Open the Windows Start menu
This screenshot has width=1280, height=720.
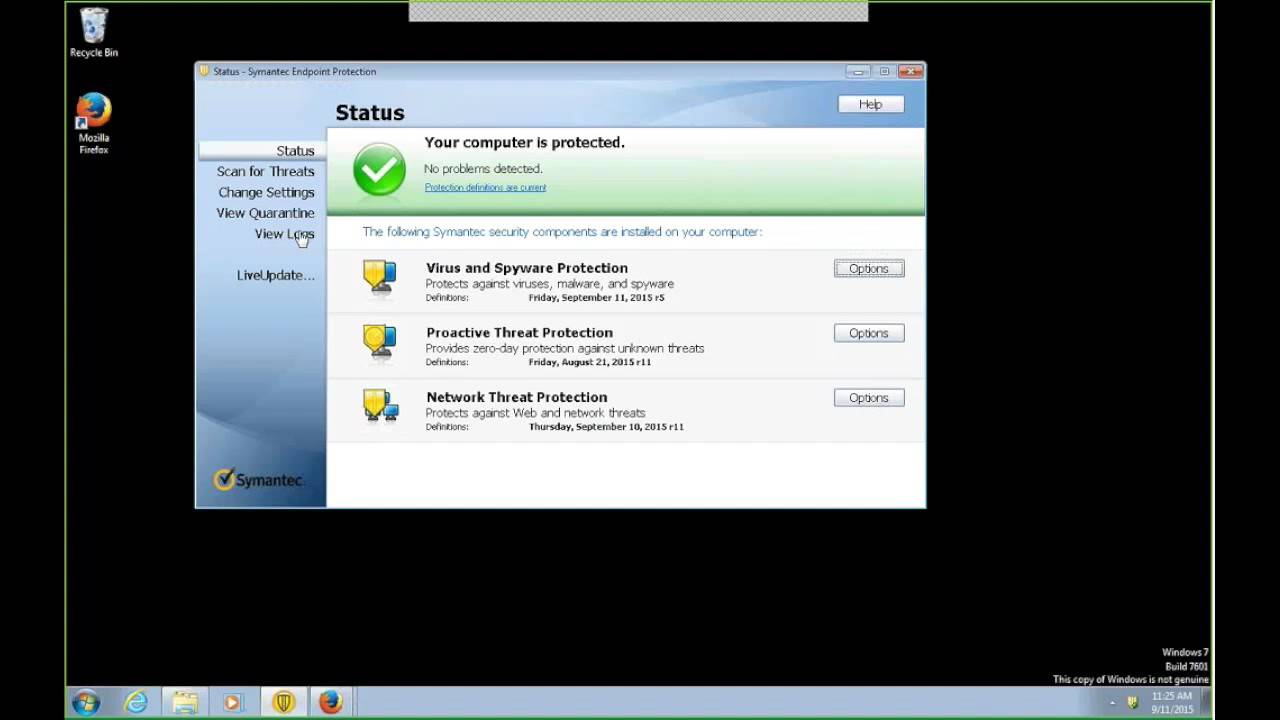(86, 703)
